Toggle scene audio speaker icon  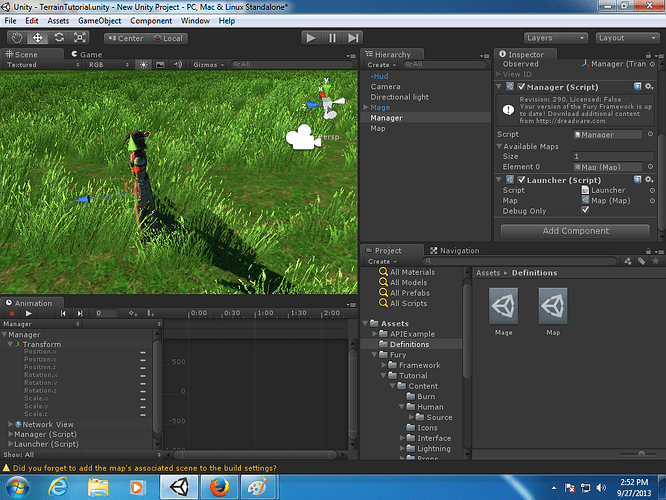[178, 65]
